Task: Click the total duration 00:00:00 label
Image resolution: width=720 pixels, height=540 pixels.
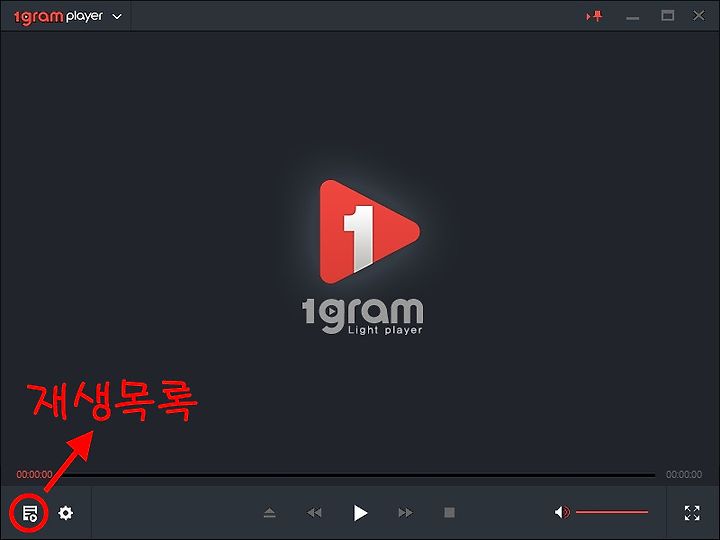Action: click(x=684, y=474)
